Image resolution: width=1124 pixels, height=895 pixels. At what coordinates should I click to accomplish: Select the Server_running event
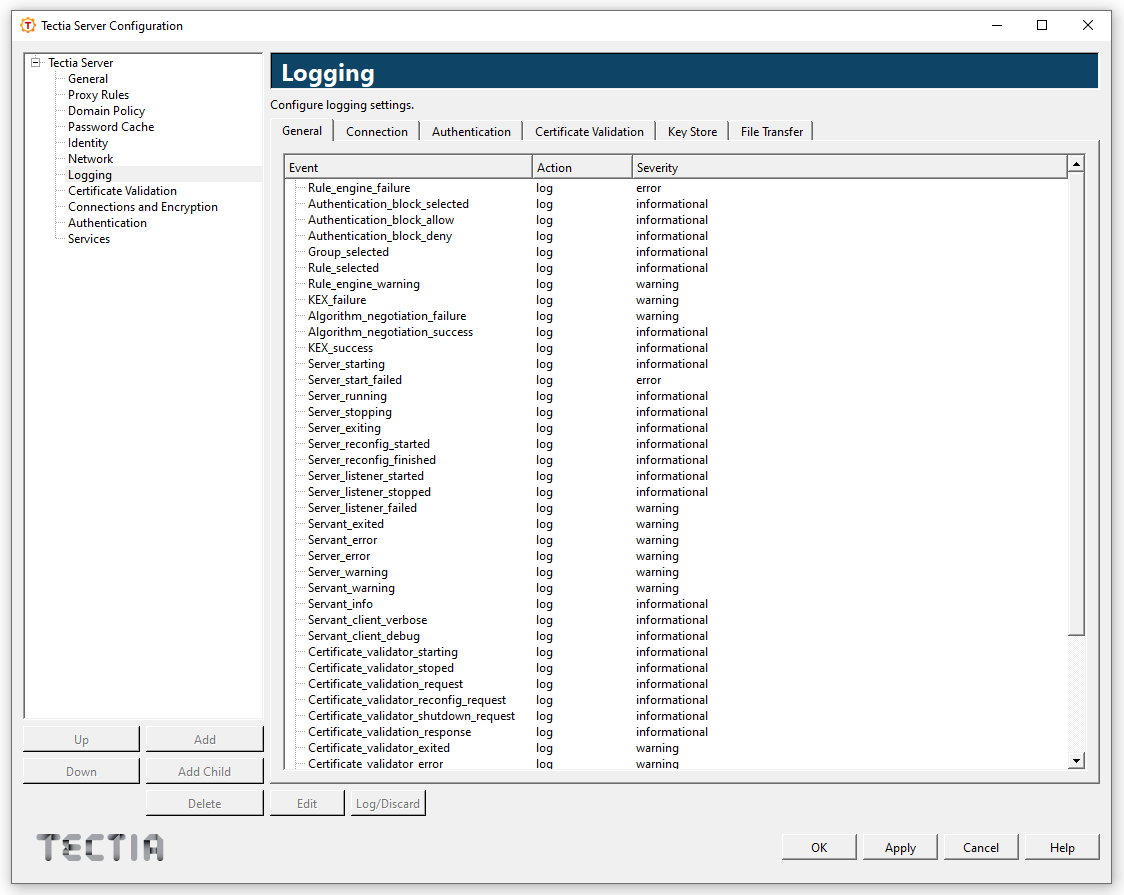[347, 396]
